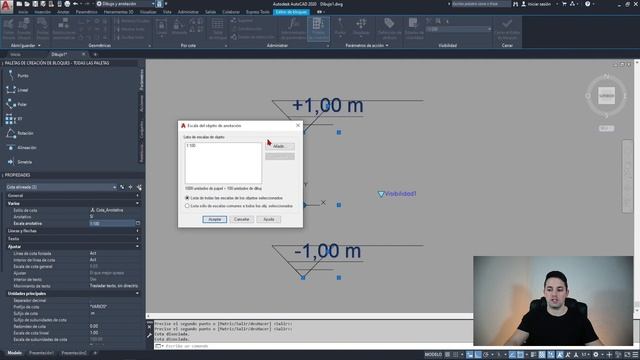Toggle the grid display status bar icon

tap(448, 355)
